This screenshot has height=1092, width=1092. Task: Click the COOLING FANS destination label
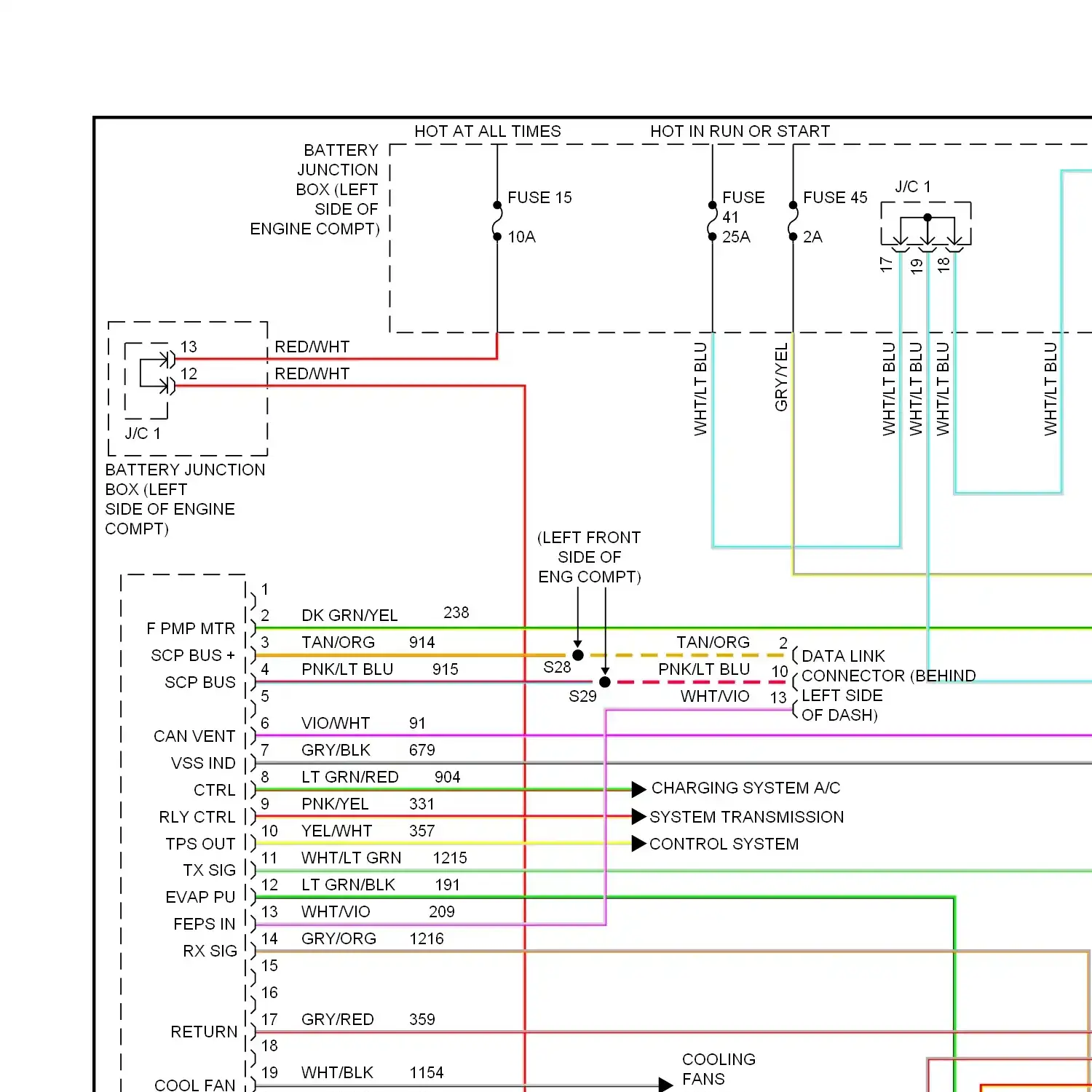pos(719,1069)
